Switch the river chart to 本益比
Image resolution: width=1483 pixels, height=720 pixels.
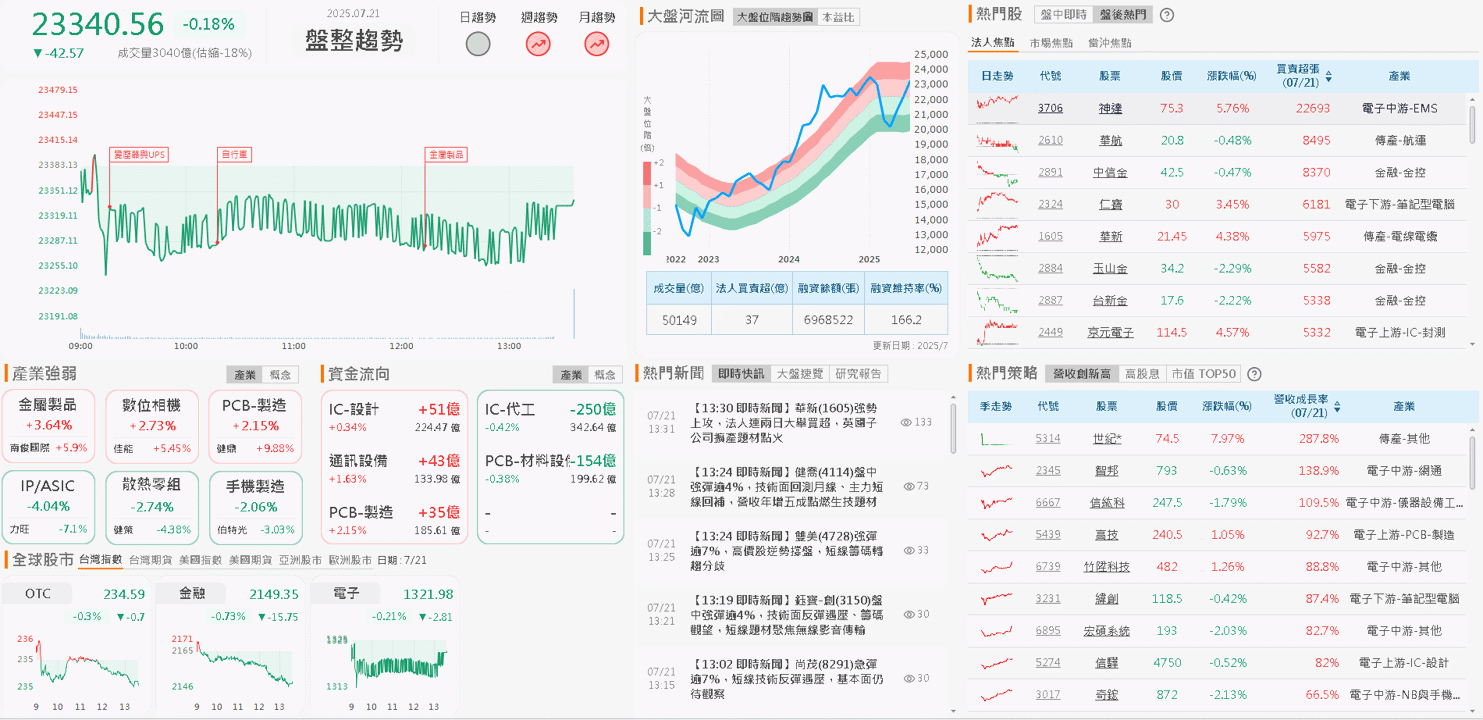coord(837,17)
